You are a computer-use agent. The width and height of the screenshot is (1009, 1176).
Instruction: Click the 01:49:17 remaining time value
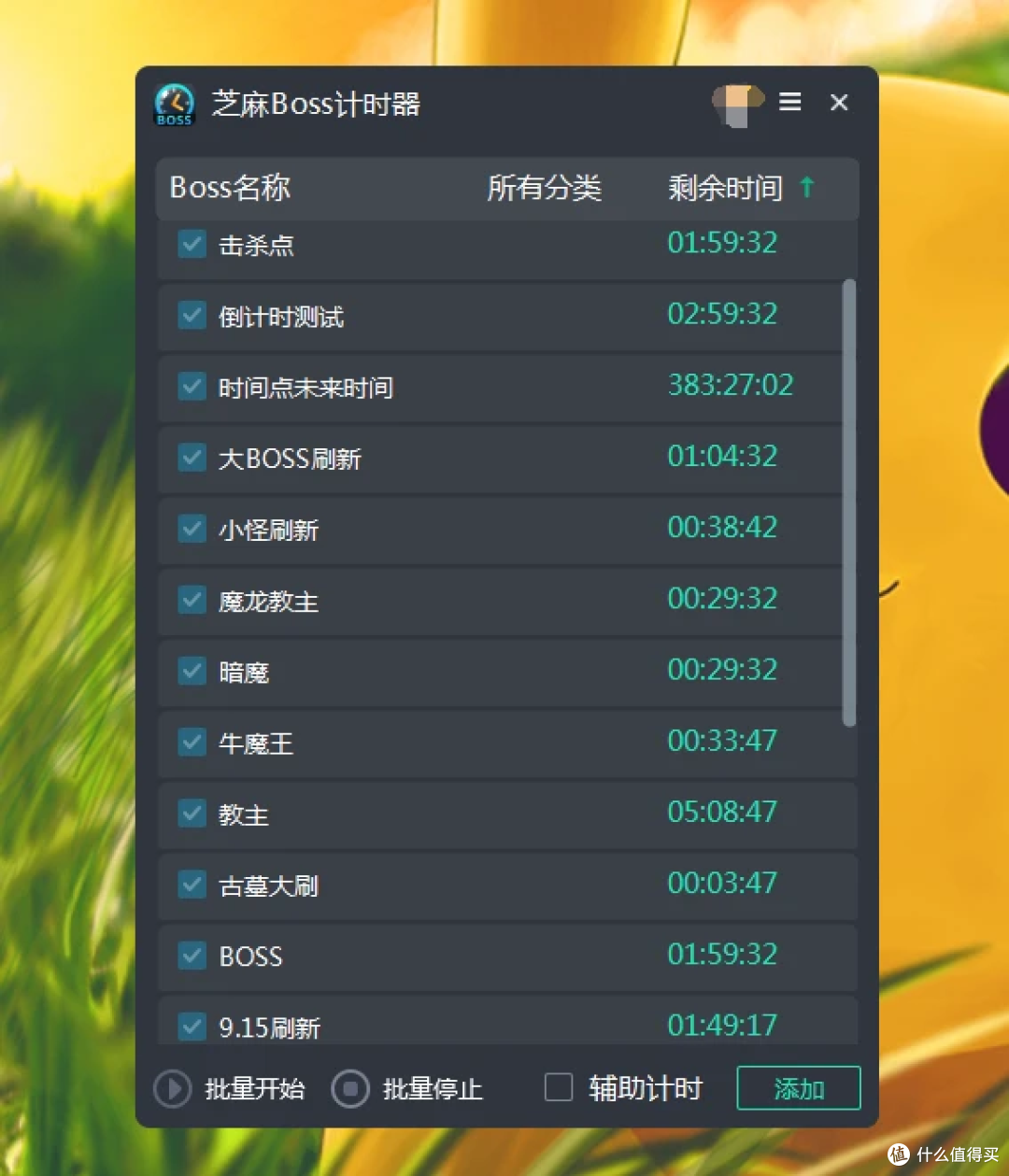[722, 1026]
